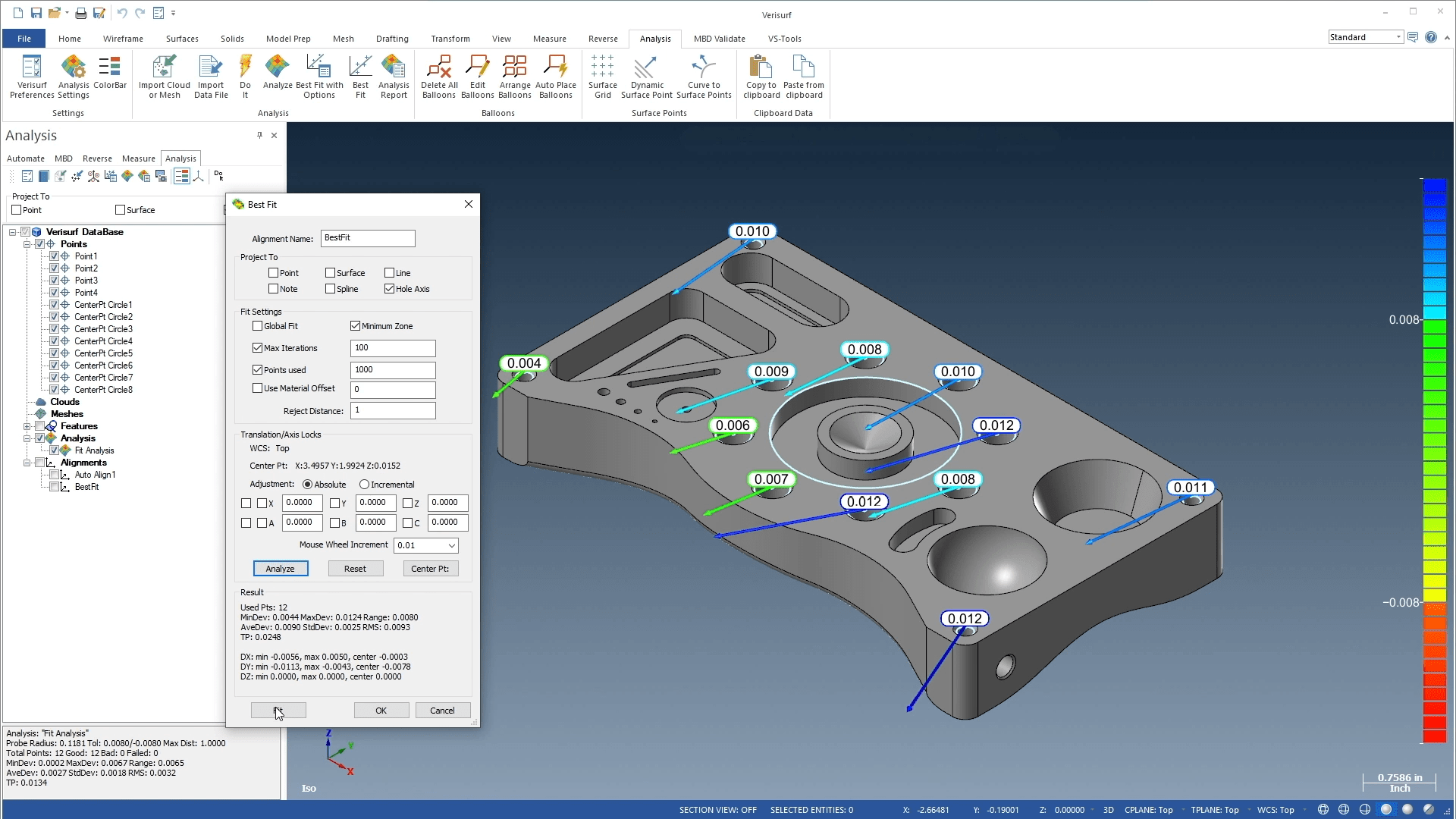The image size is (1456, 819).
Task: Switch to the Analysis ribbon tab
Action: 654,38
